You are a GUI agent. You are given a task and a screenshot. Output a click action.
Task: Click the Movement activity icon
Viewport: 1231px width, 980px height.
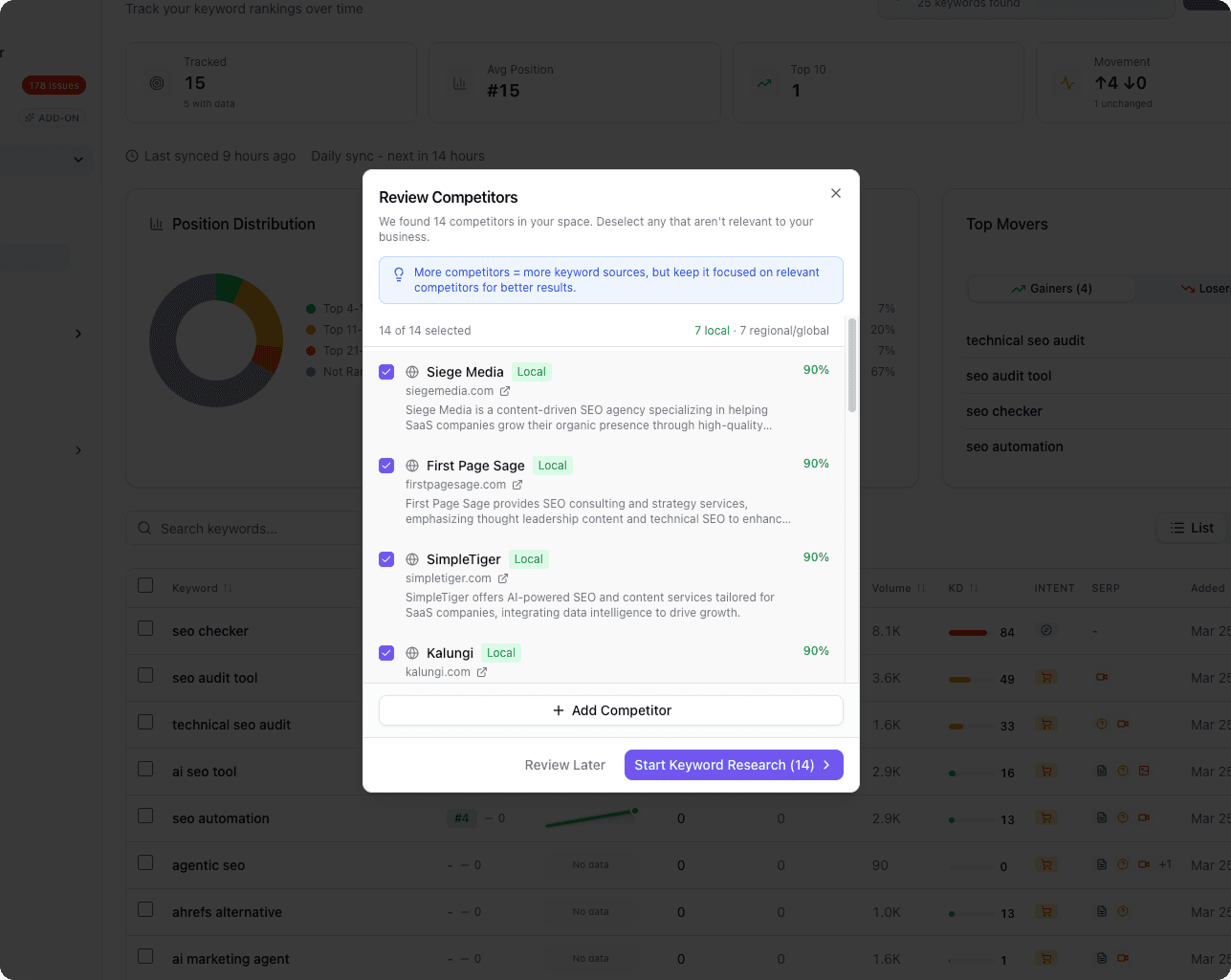pyautogui.click(x=1066, y=83)
